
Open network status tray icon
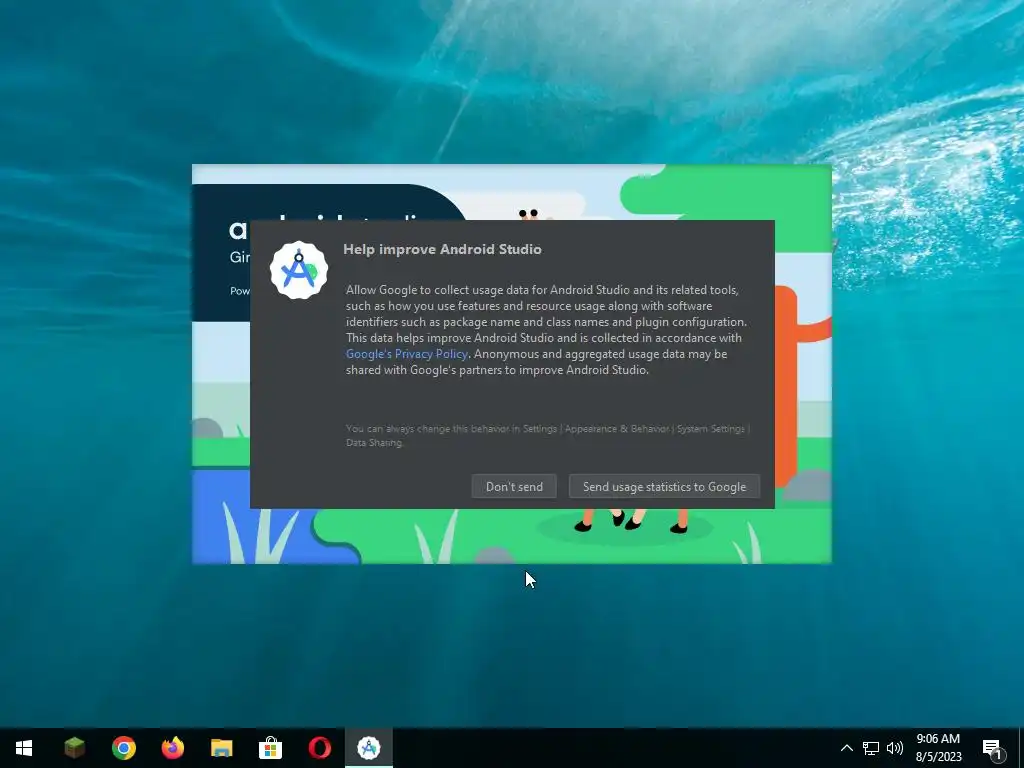871,748
